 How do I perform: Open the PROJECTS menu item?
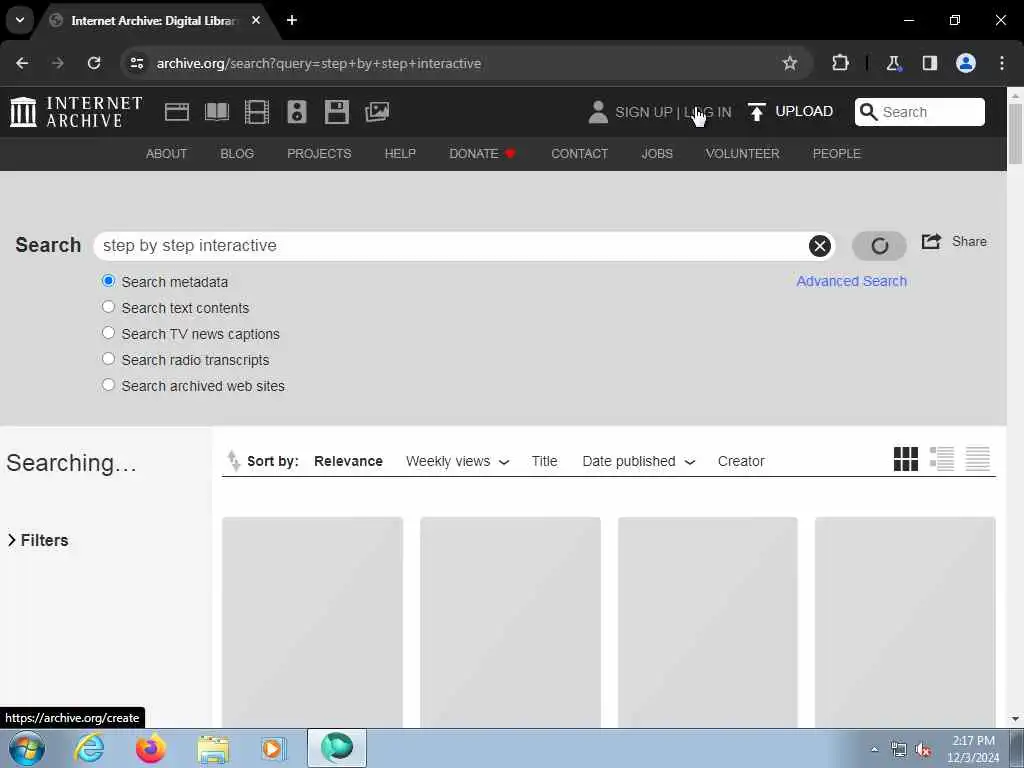319,153
